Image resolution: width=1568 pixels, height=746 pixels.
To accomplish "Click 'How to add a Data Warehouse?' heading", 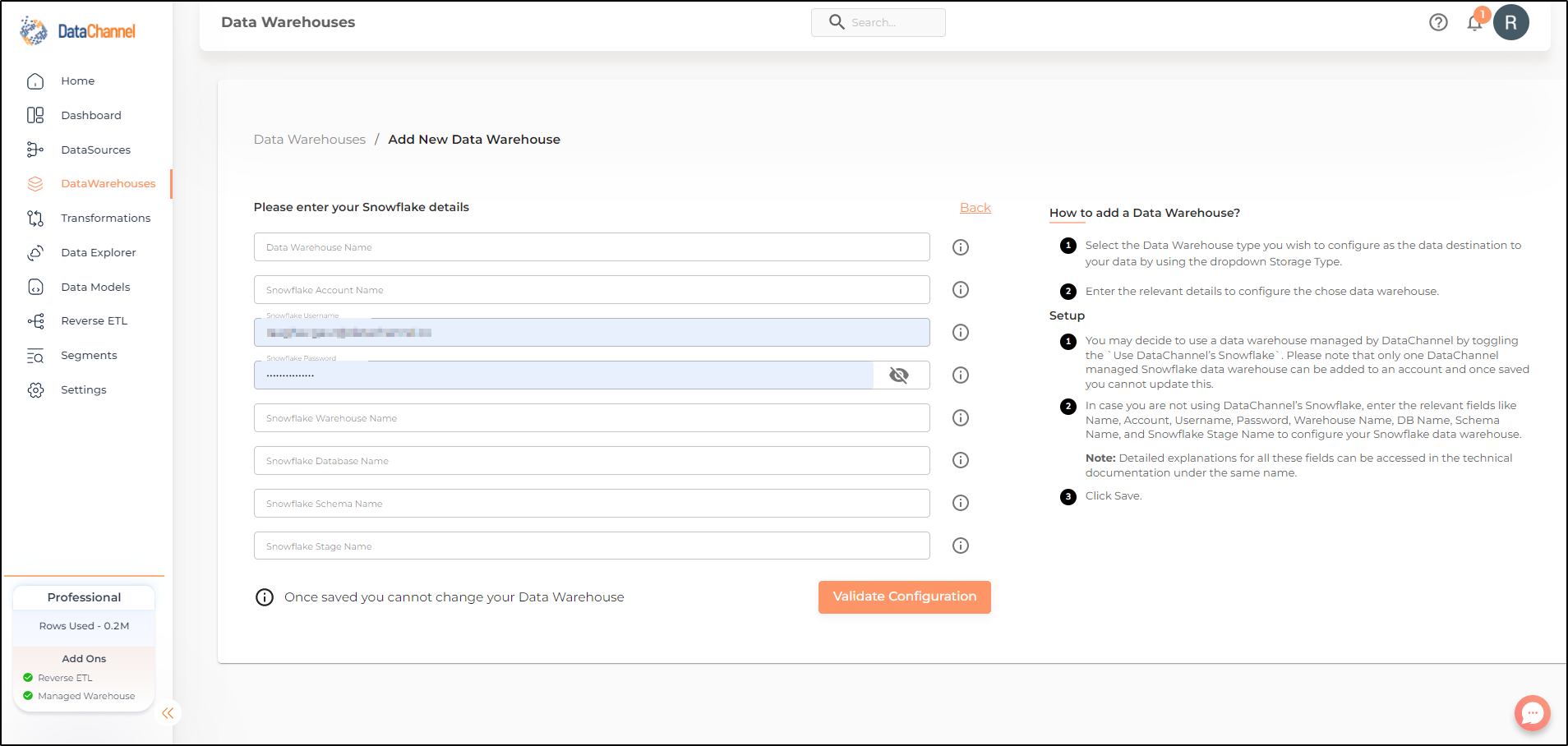I will pyautogui.click(x=1145, y=213).
